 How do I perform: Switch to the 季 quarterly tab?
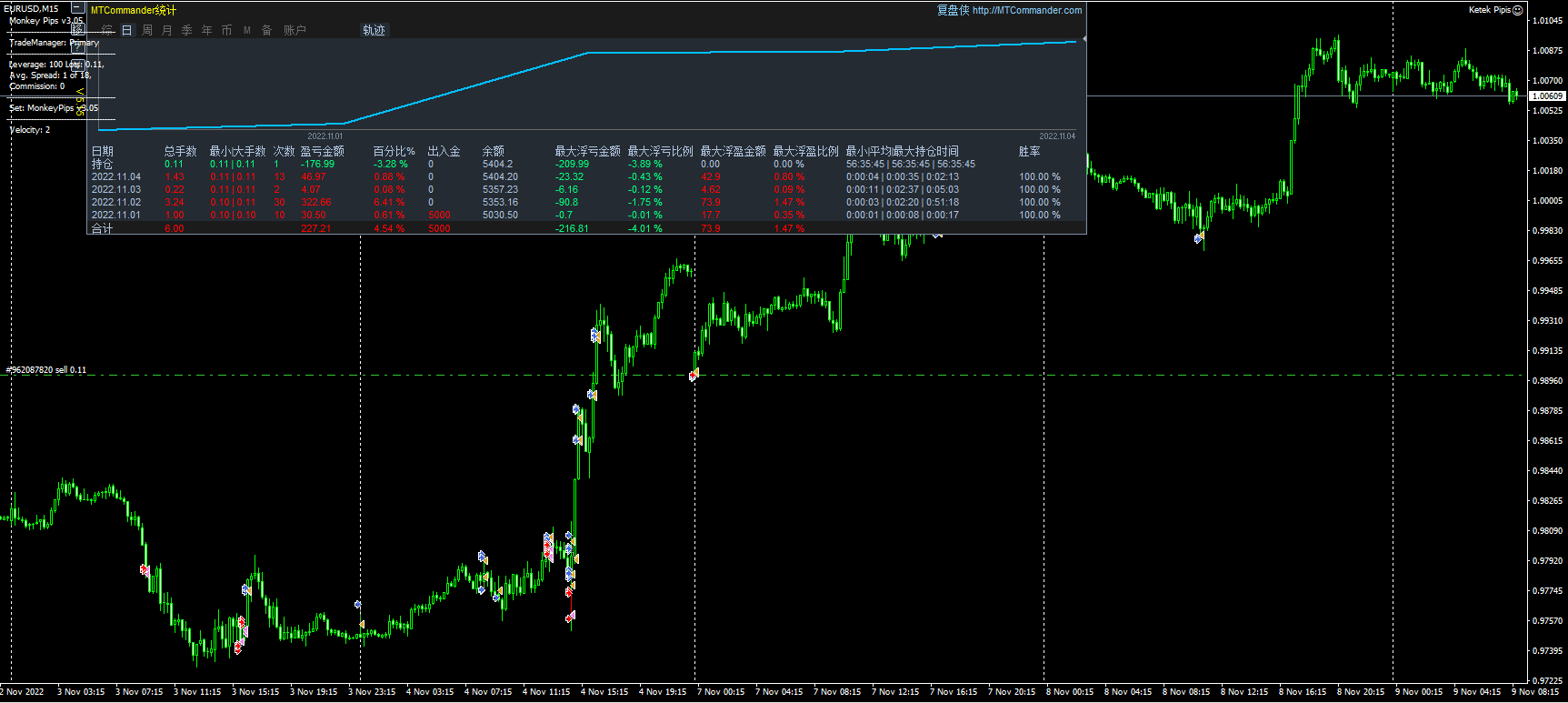pos(187,30)
